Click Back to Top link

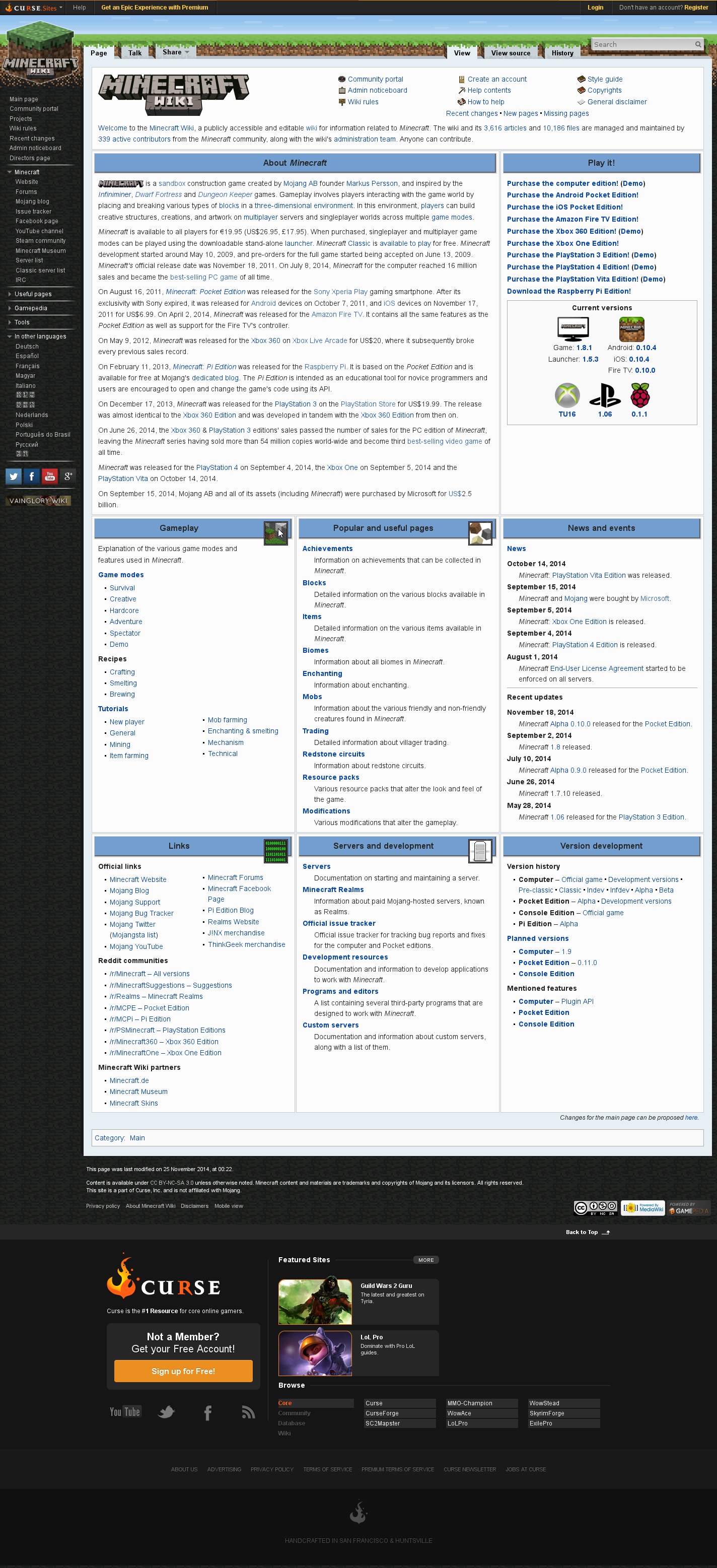coord(588,1232)
